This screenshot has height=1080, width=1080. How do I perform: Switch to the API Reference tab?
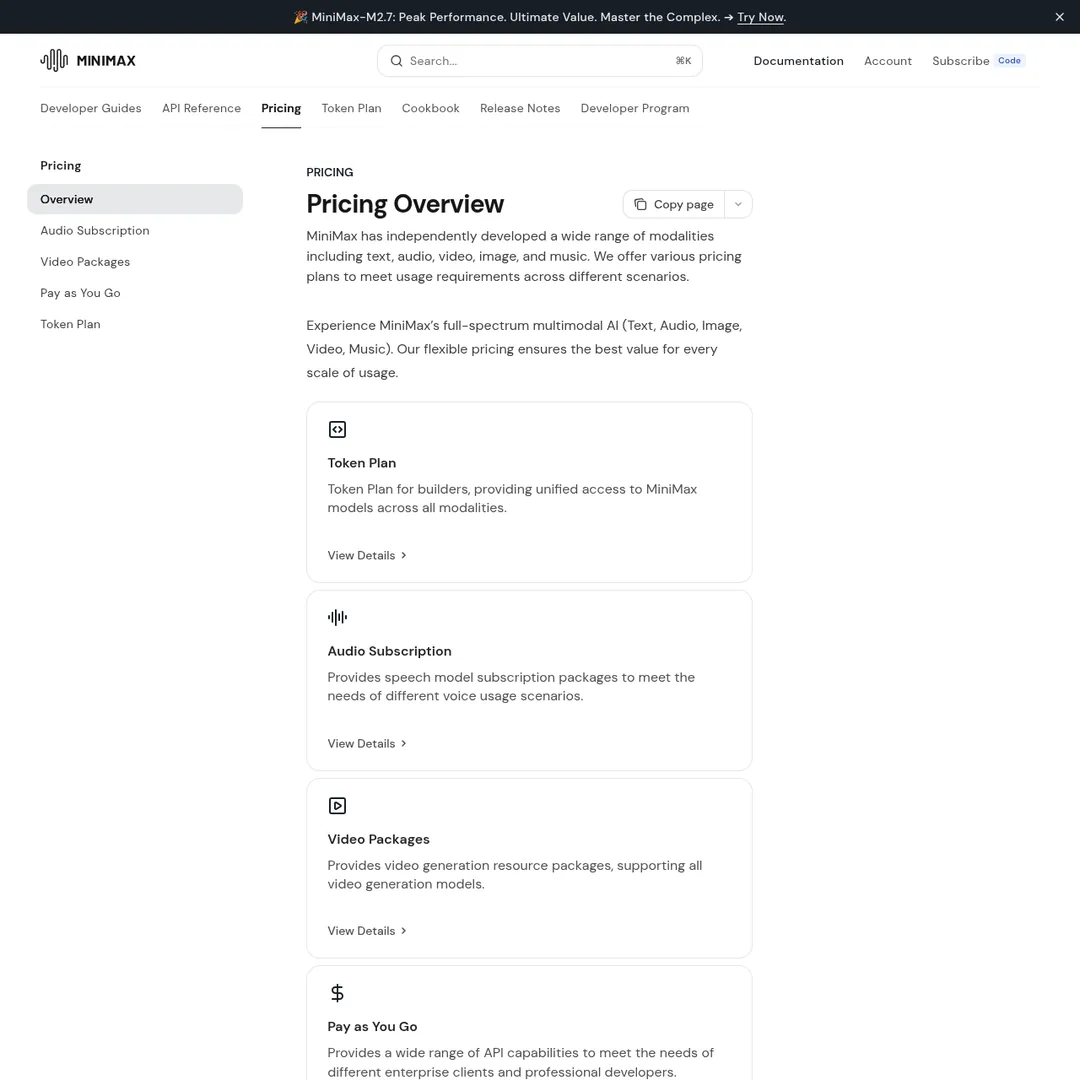(x=201, y=108)
